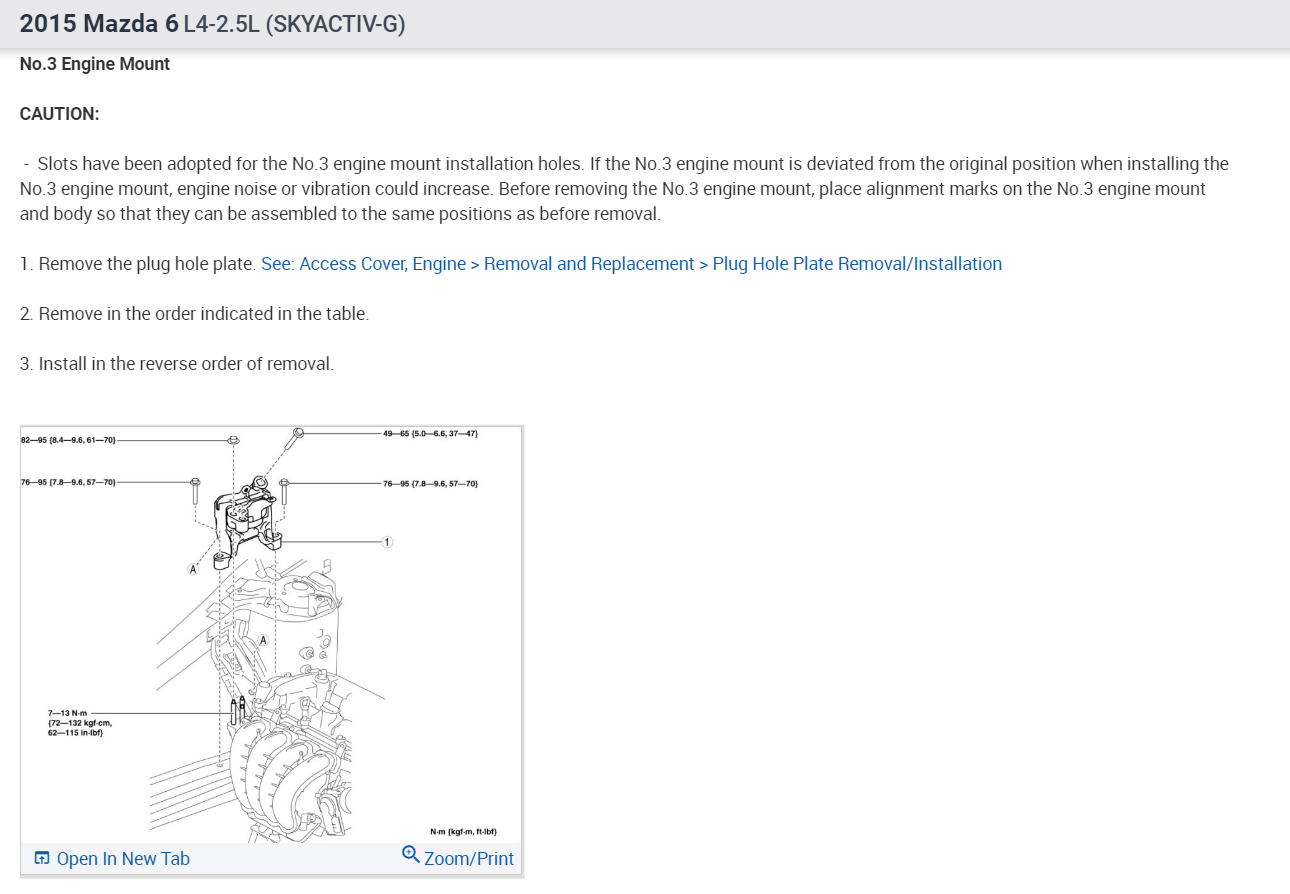Click the Open In New Tab icon

tap(42, 859)
